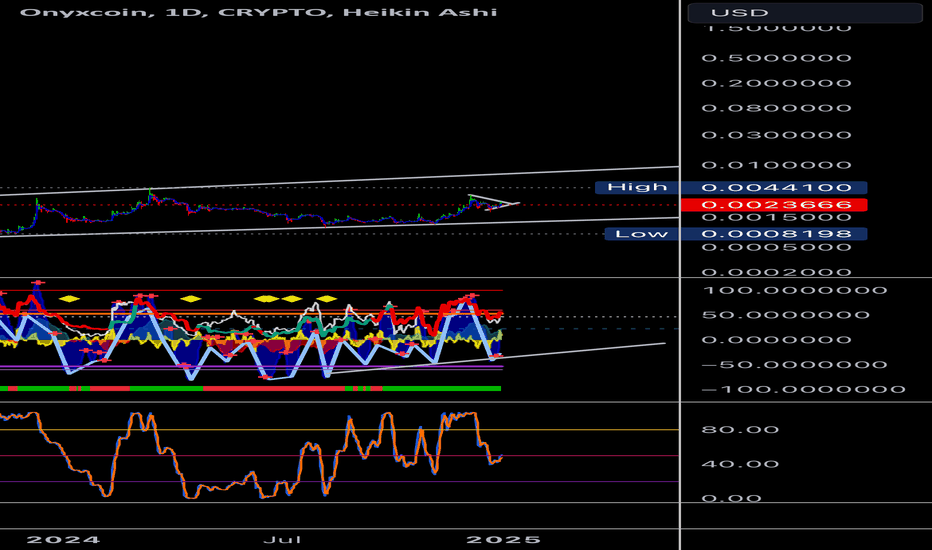Click the red current price 0.0023666 label
This screenshot has height=550, width=932.
pos(774,205)
